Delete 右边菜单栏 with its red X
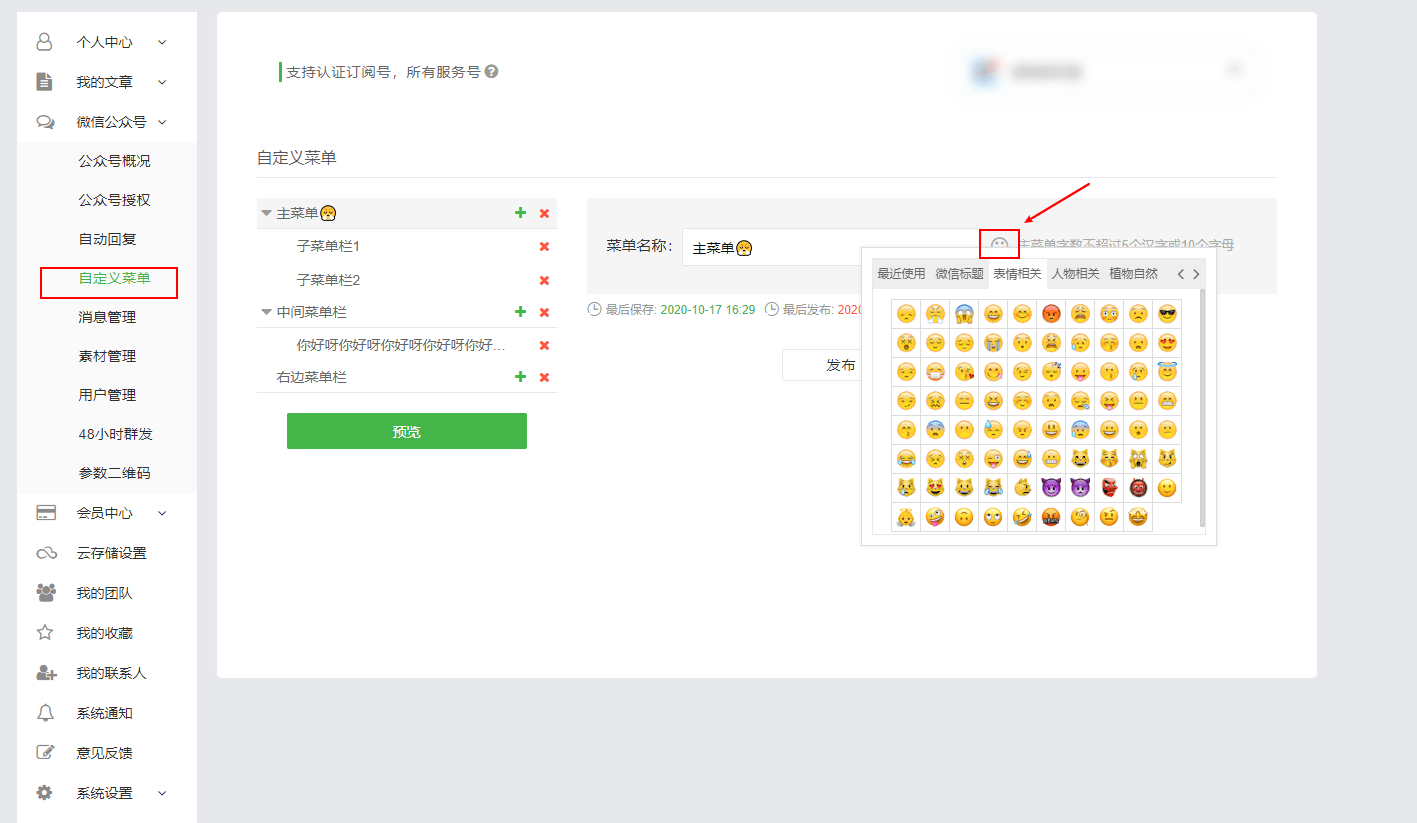This screenshot has height=823, width=1417. click(x=544, y=377)
